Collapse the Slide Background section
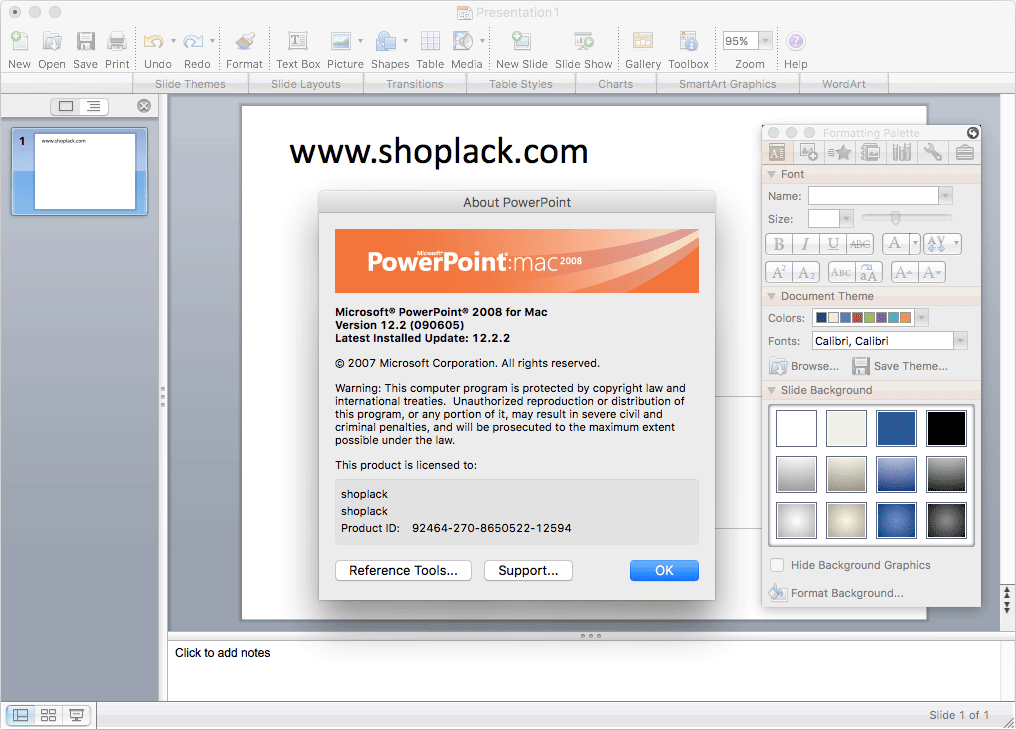 772,390
